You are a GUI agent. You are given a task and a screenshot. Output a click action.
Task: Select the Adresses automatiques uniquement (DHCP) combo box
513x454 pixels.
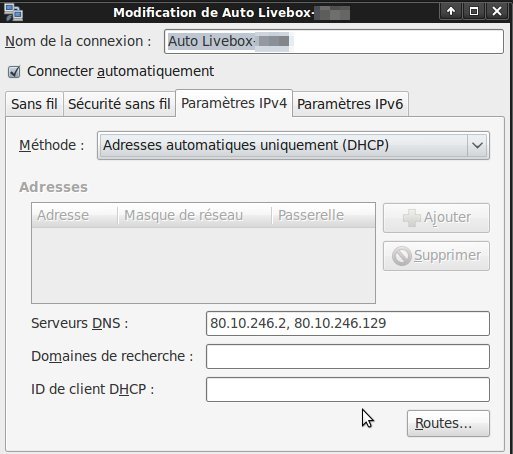point(293,145)
